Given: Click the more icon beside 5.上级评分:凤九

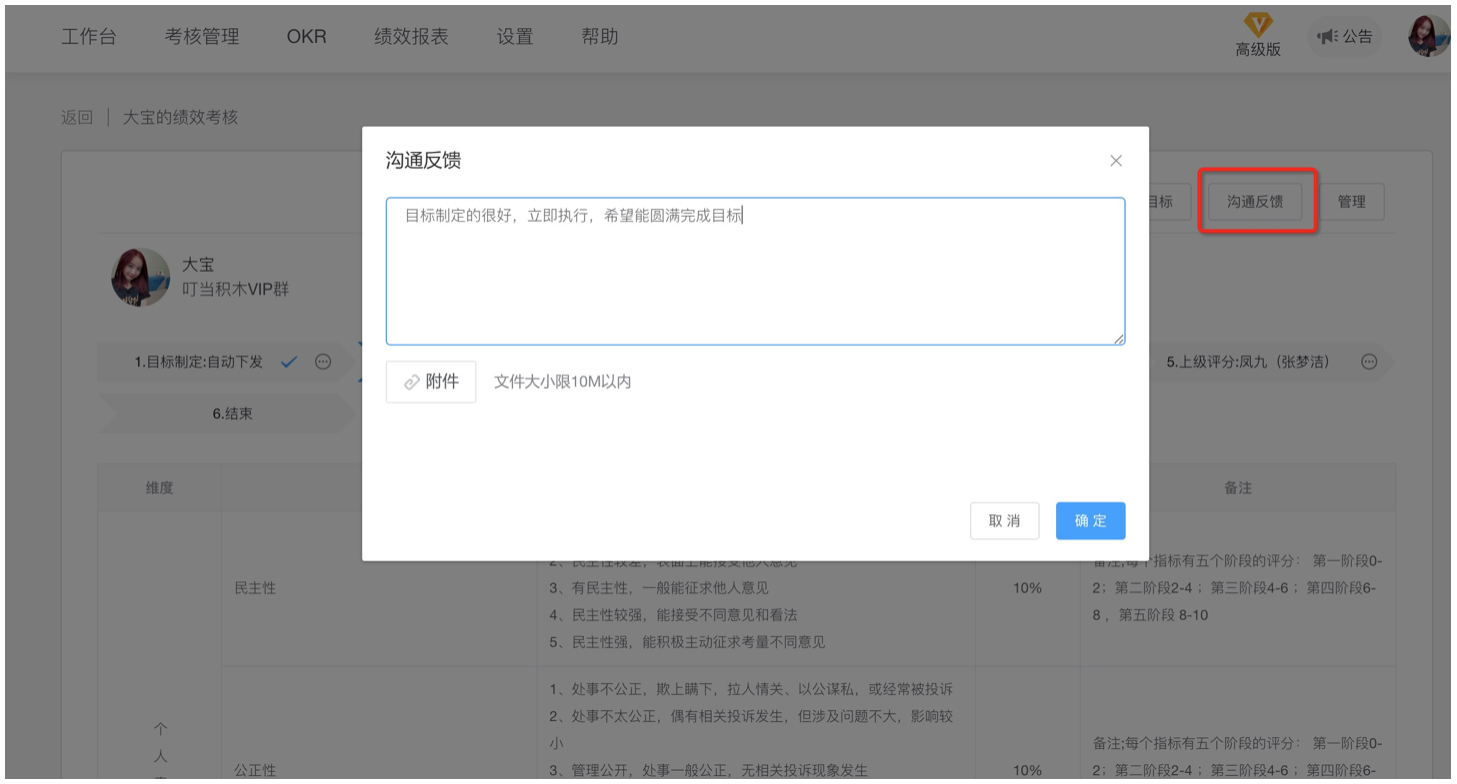Looking at the screenshot, I should pos(1370,362).
